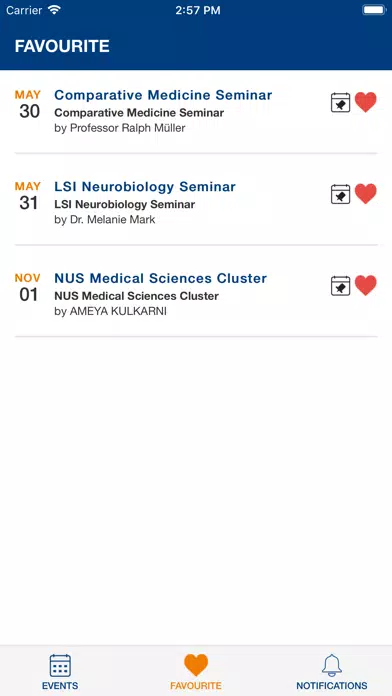
Task: Open LSI Neurobiology Seminar event title
Action: 145,186
